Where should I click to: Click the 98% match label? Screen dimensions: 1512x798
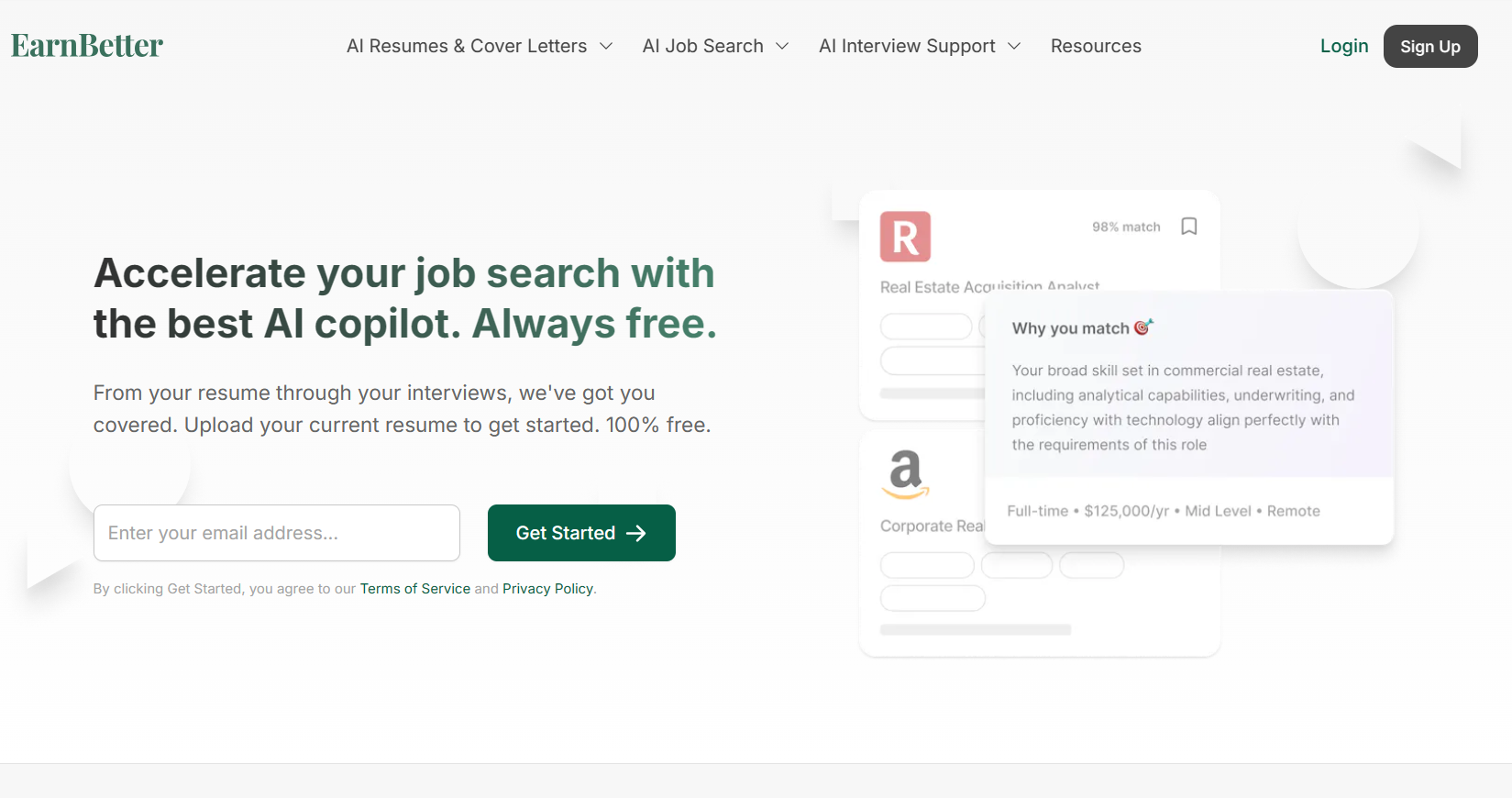[x=1126, y=227]
